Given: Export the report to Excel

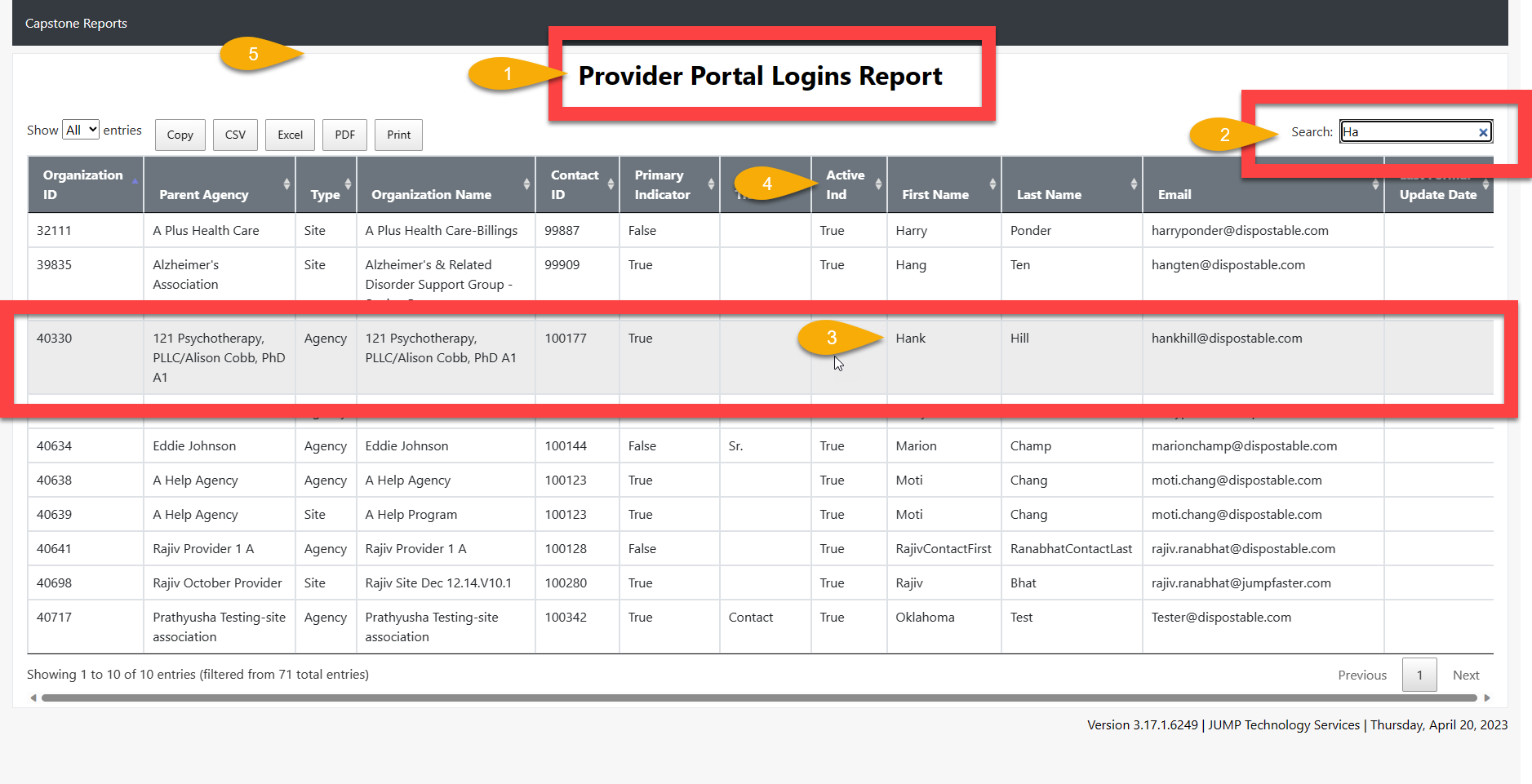Looking at the screenshot, I should coord(290,135).
